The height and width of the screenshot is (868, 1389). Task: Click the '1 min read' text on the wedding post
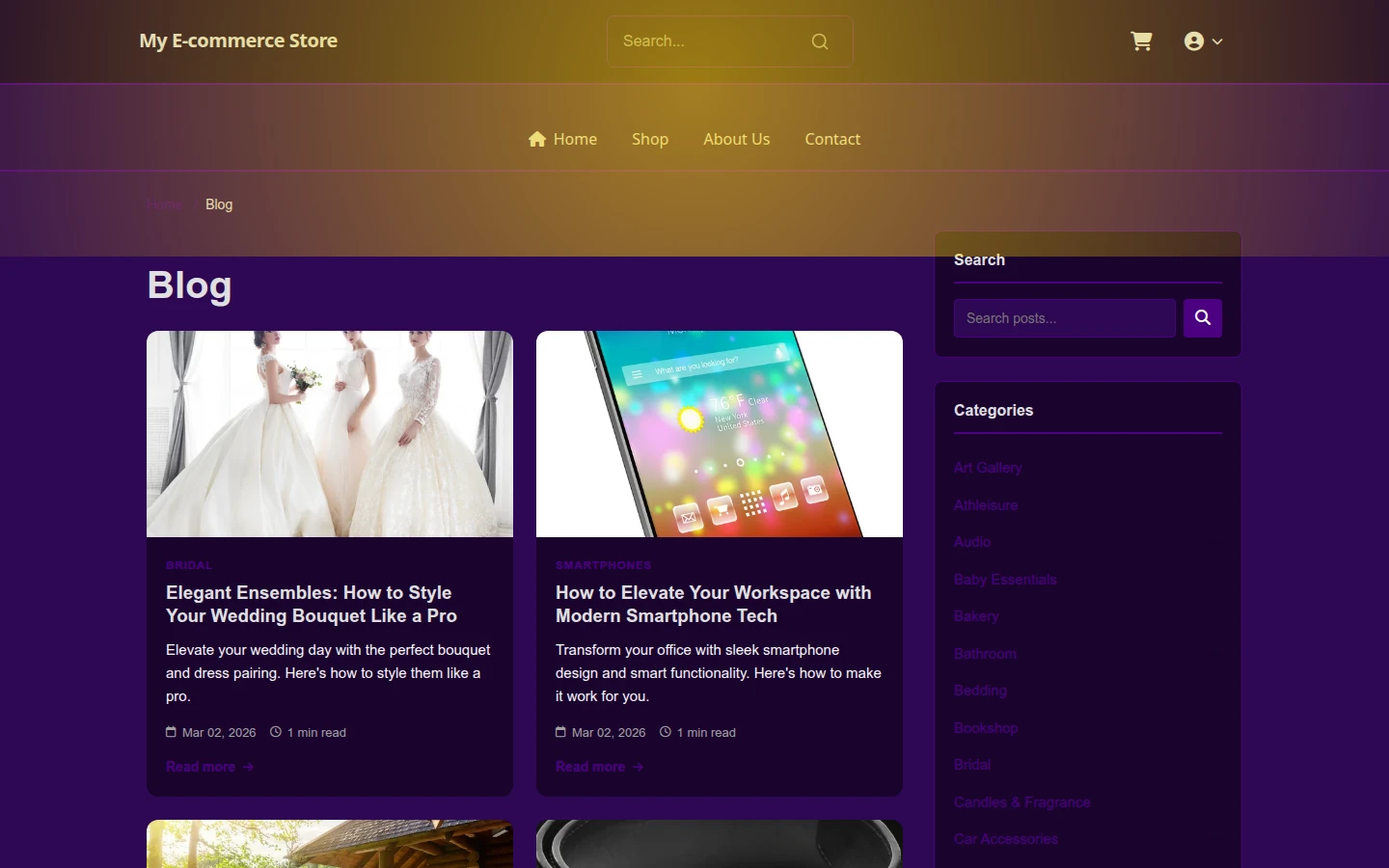click(316, 733)
